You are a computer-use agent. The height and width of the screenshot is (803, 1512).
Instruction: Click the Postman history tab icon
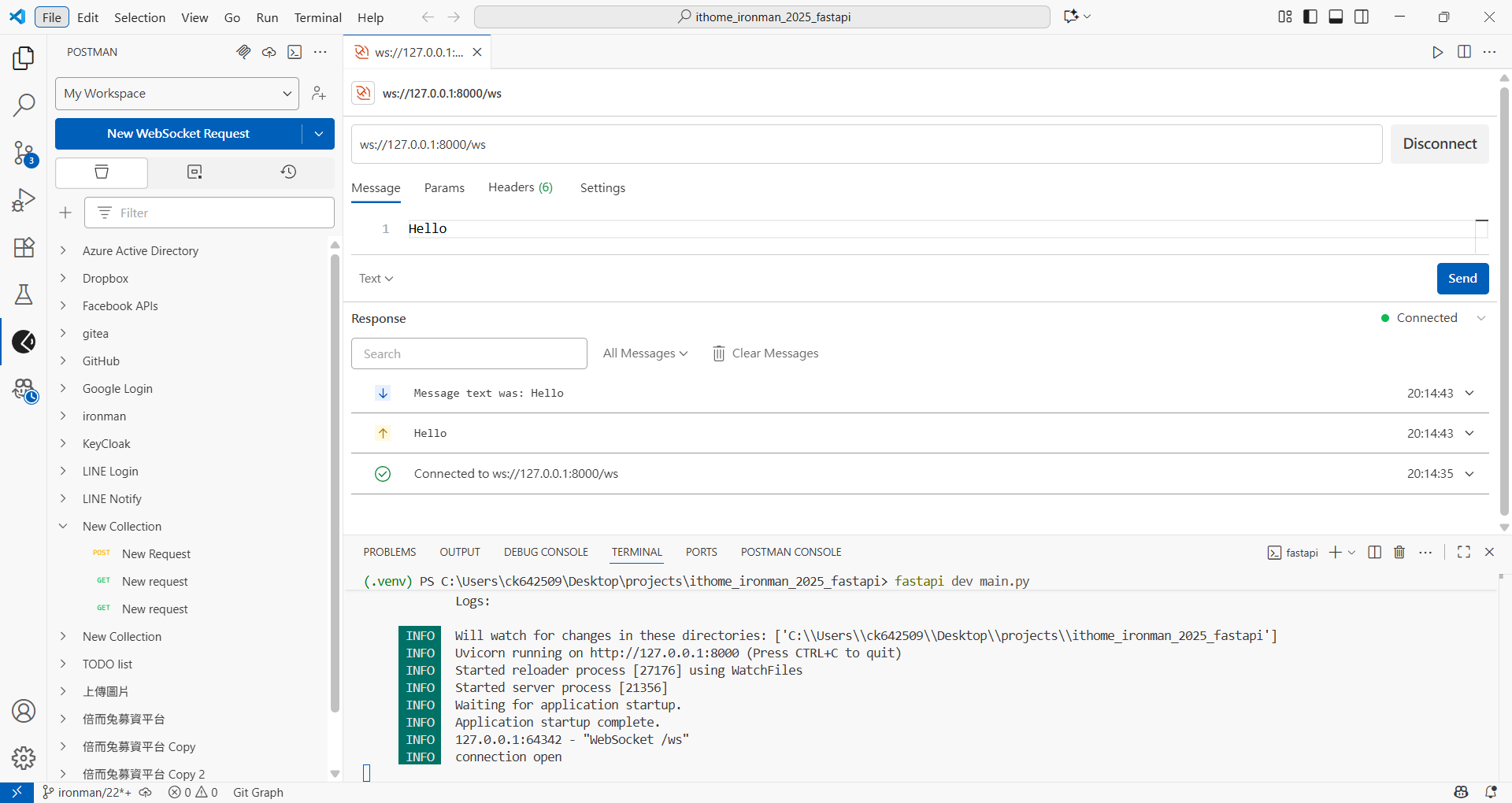pos(288,172)
